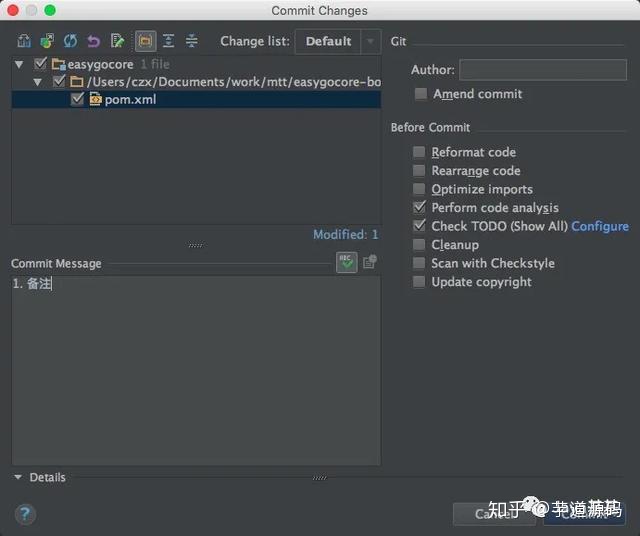Disable the Check TODO checkbox
Image resolution: width=640 pixels, height=536 pixels.
419,226
